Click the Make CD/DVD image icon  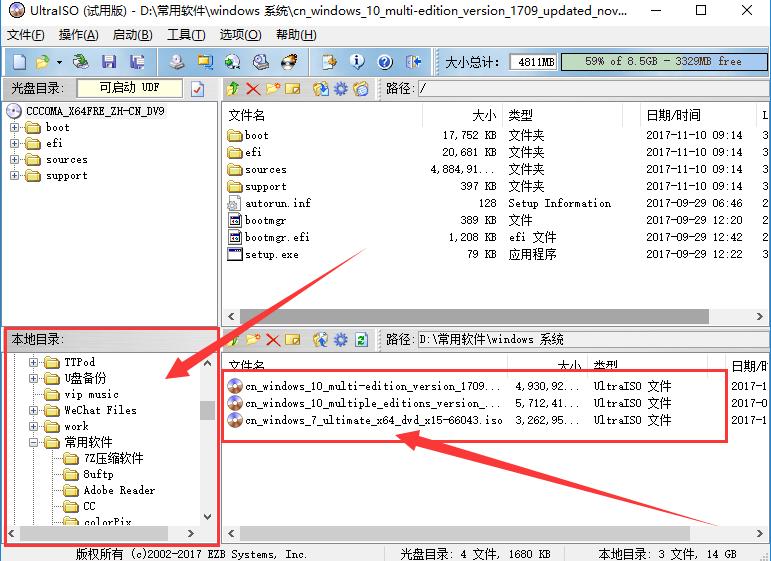177,62
